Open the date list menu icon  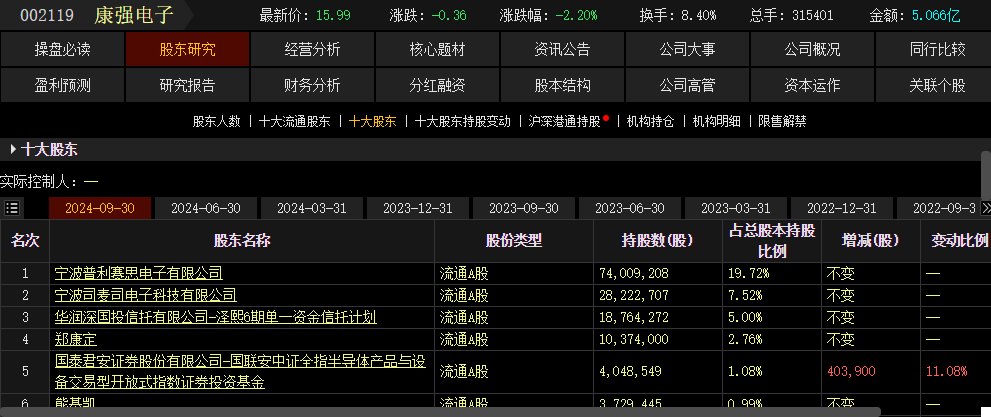[x=11, y=208]
